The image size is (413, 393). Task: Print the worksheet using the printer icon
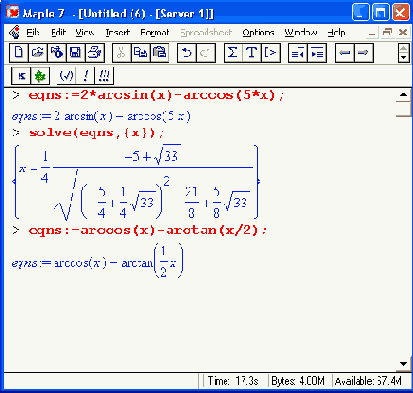95,53
